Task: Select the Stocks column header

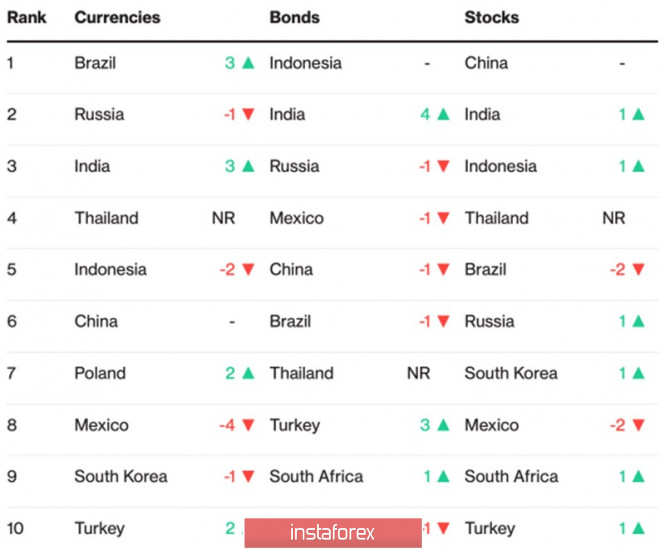Action: 492,18
